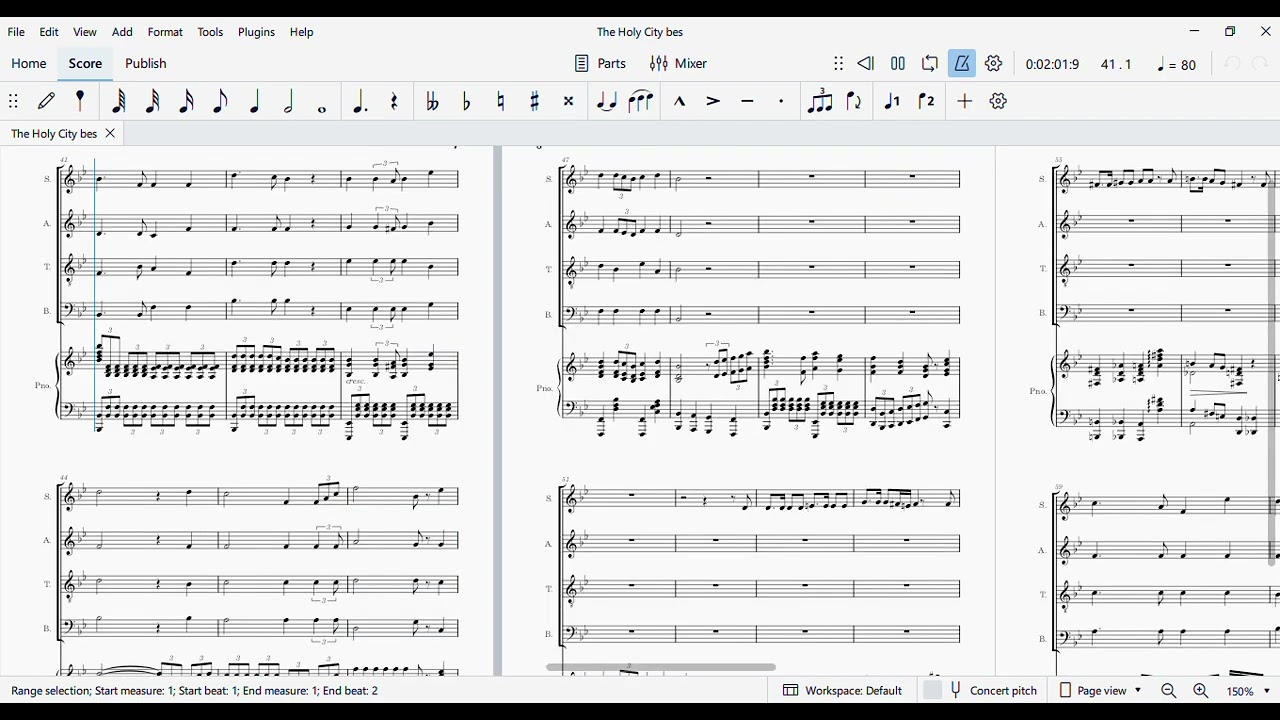1280x720 pixels.
Task: Switch to the Score tab
Action: click(85, 63)
